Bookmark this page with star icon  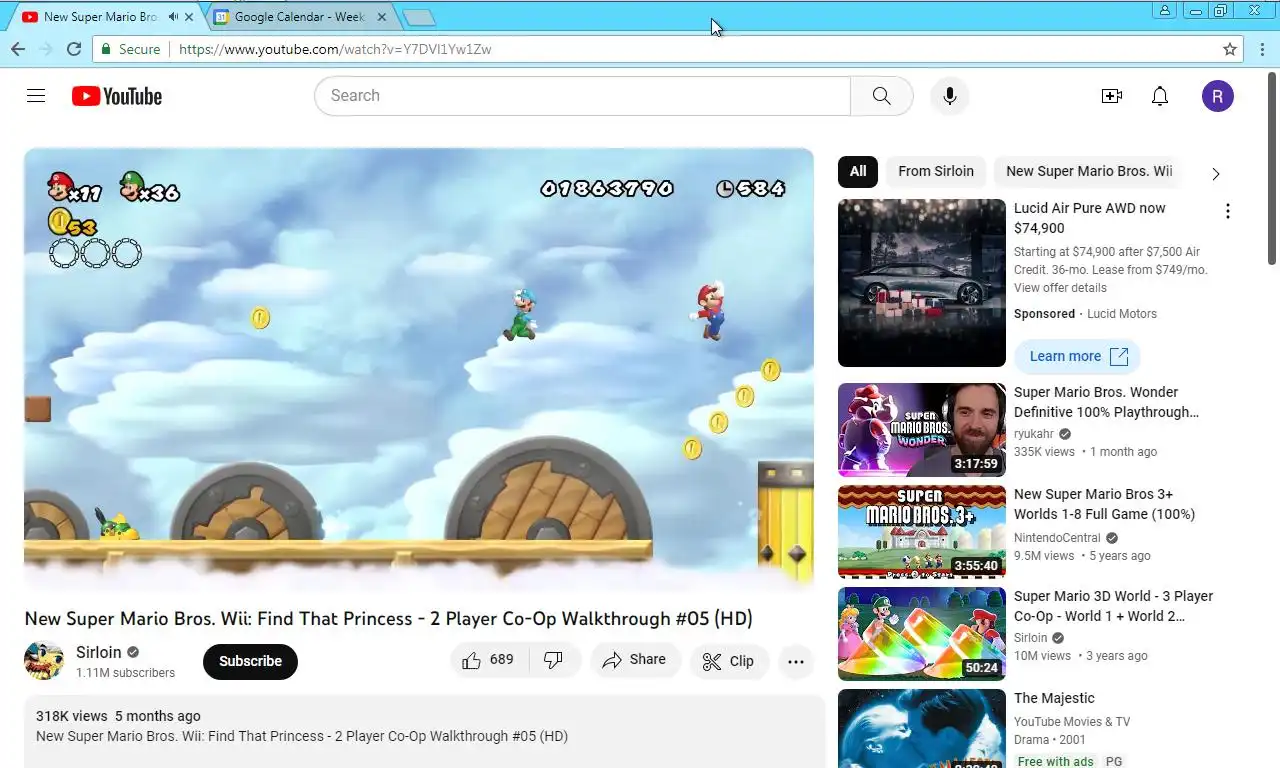coord(1230,49)
